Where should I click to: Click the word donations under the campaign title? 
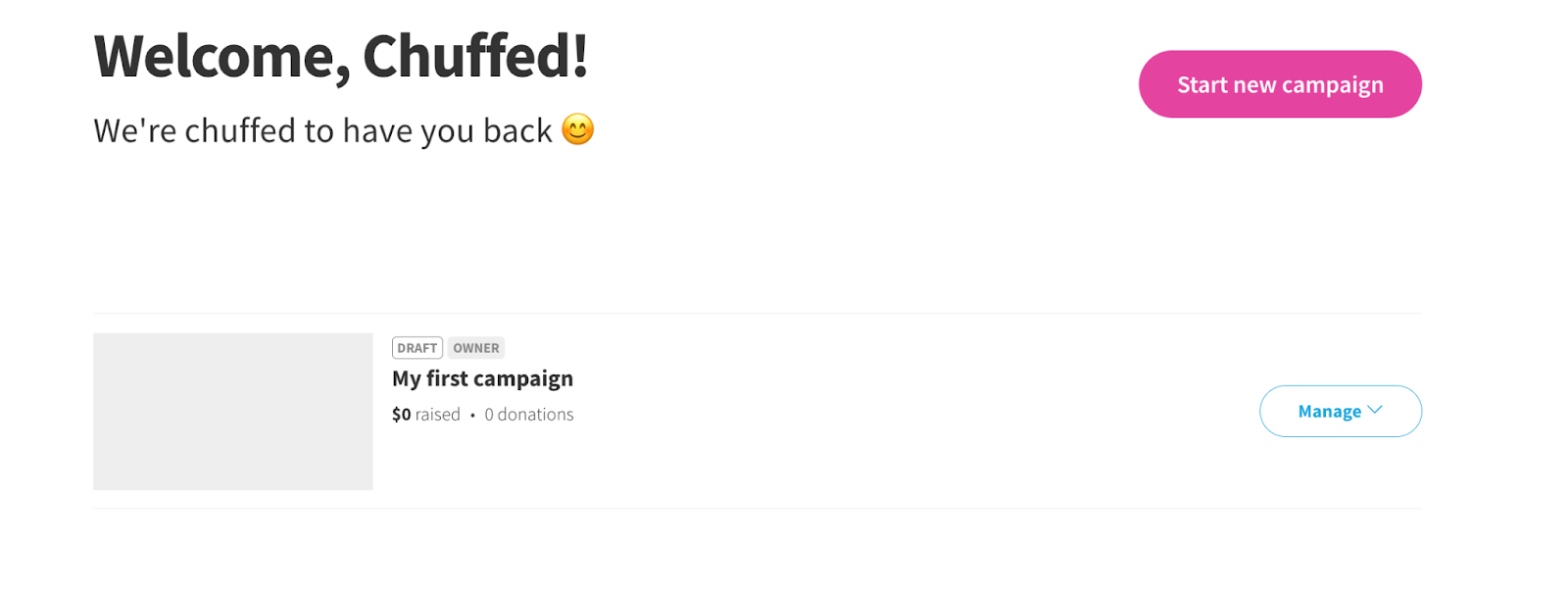pyautogui.click(x=536, y=415)
